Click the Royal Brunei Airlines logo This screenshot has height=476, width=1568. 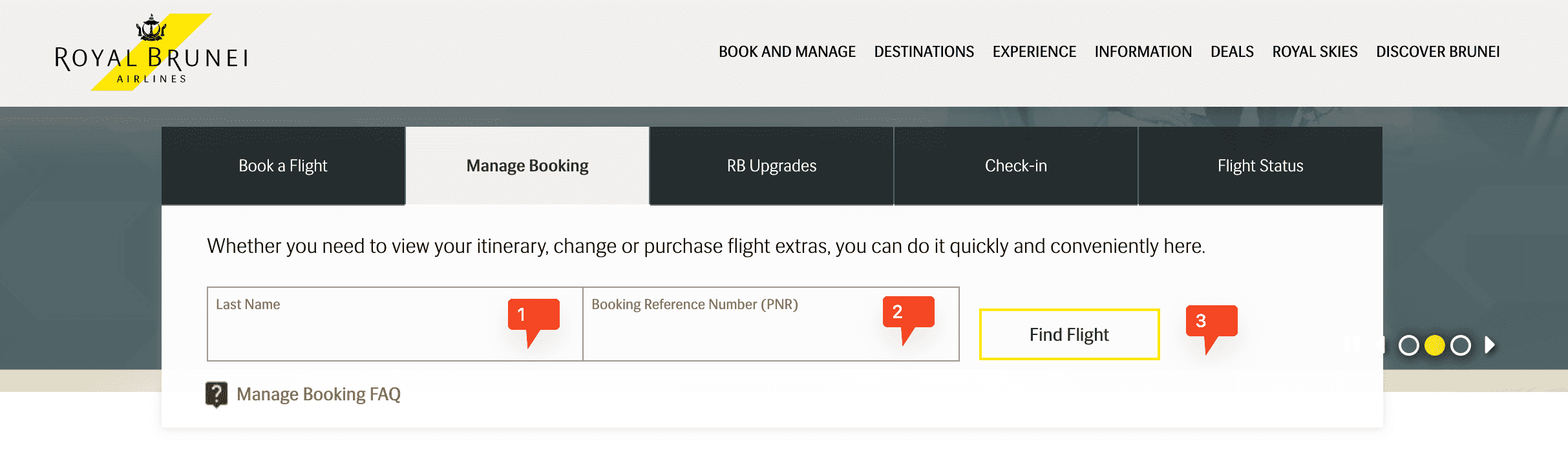coord(152,52)
